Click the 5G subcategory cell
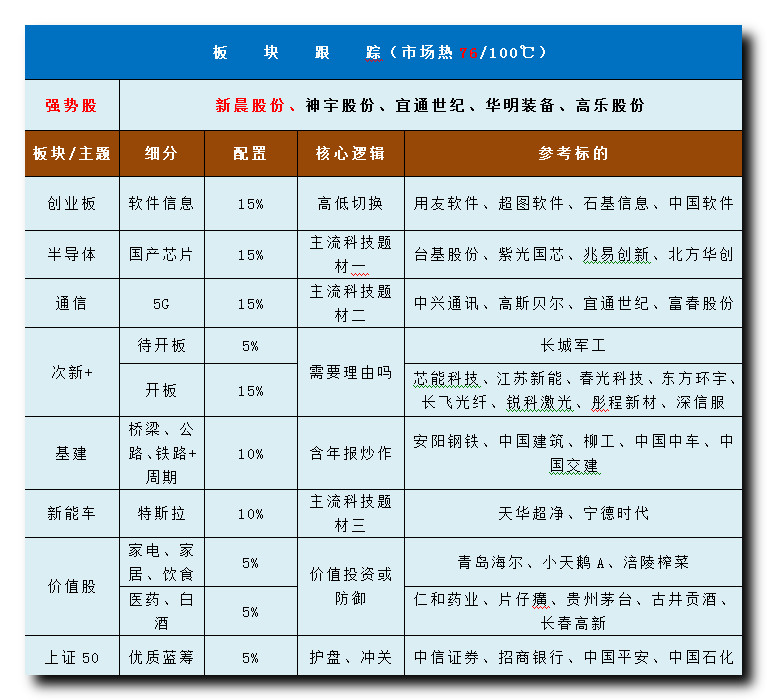 pyautogui.click(x=161, y=303)
